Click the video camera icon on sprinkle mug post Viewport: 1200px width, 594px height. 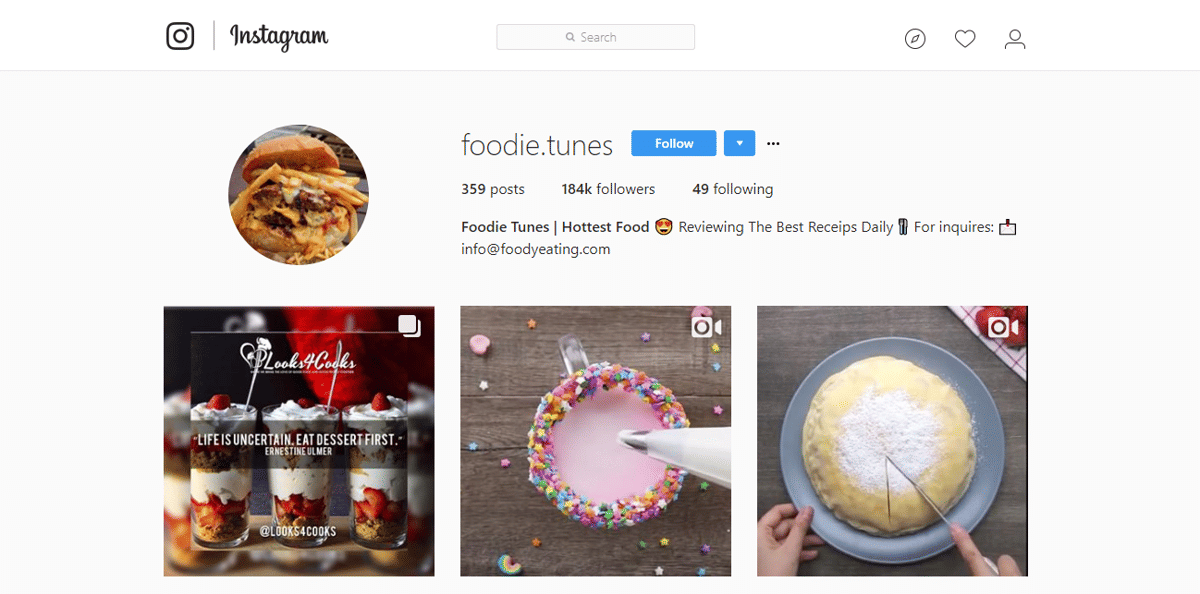706,327
